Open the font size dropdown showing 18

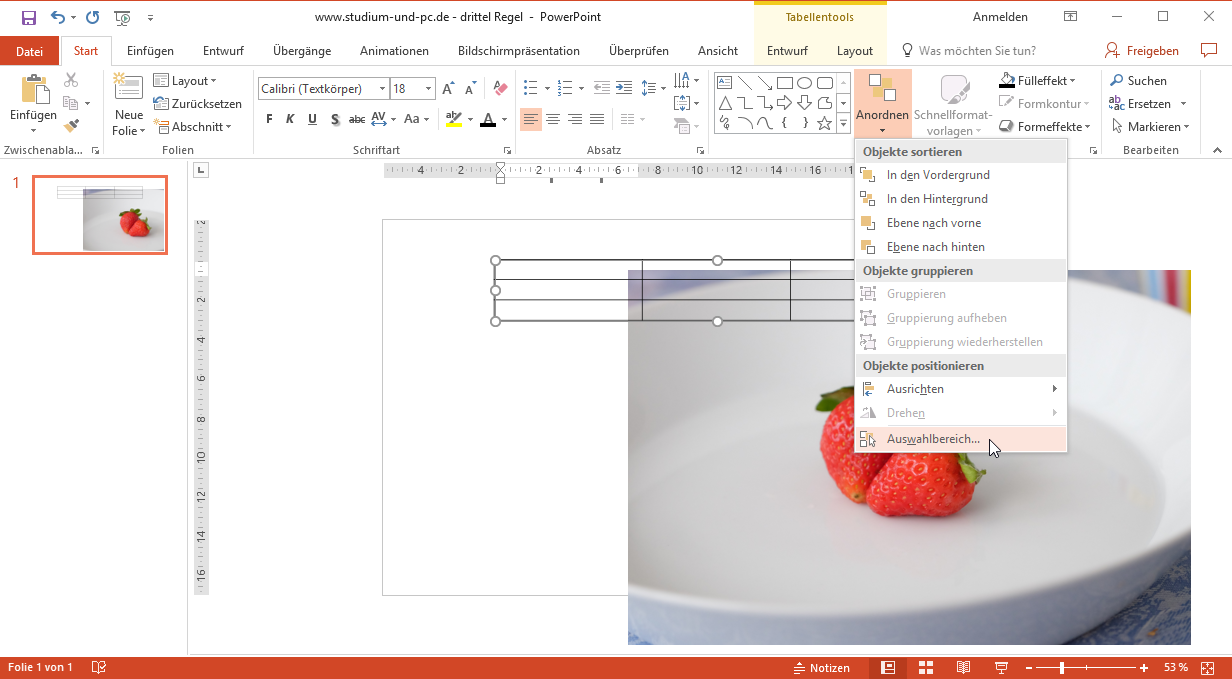pos(428,89)
